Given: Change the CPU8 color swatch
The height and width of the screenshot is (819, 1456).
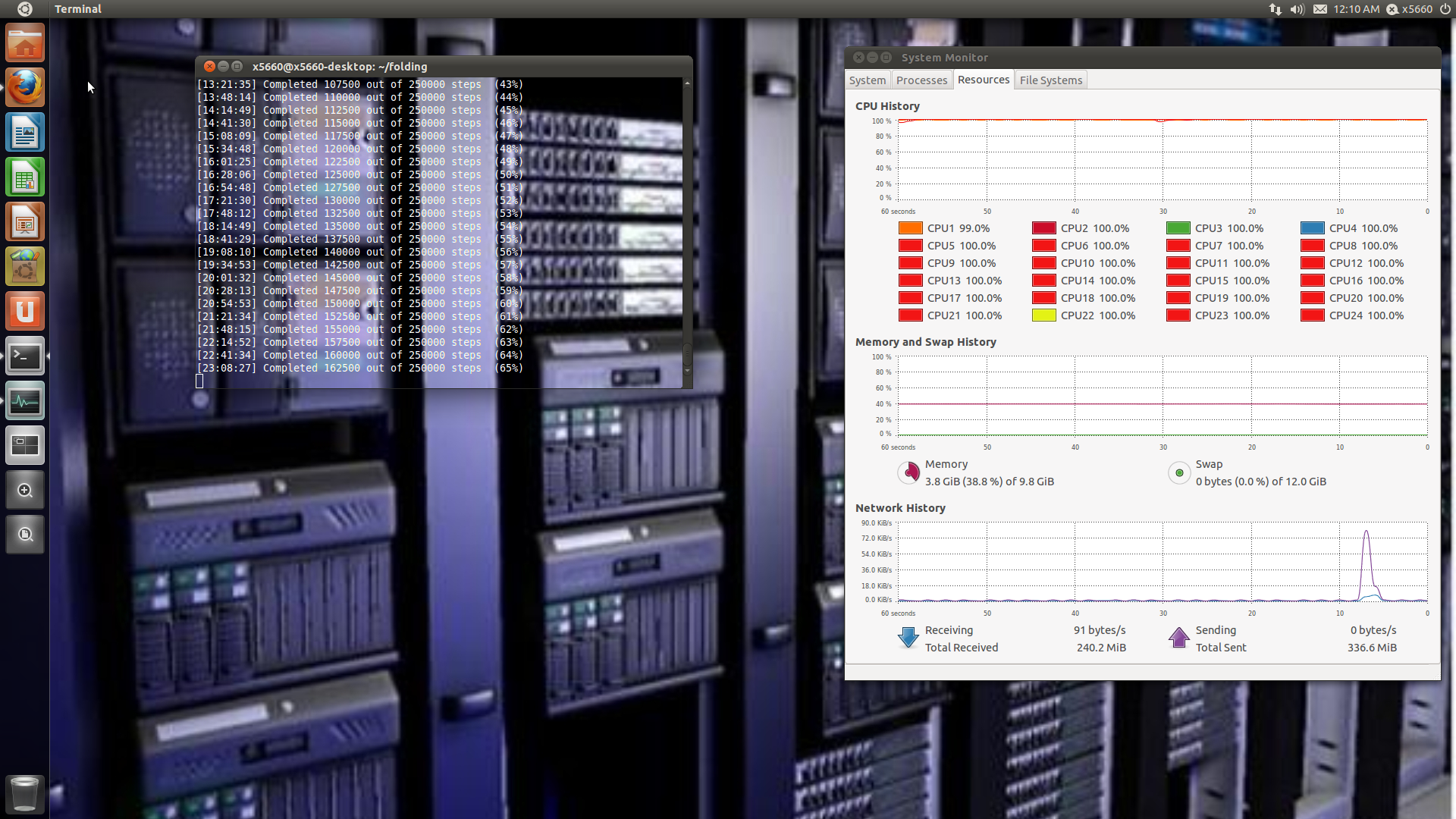Looking at the screenshot, I should coord(1313,246).
